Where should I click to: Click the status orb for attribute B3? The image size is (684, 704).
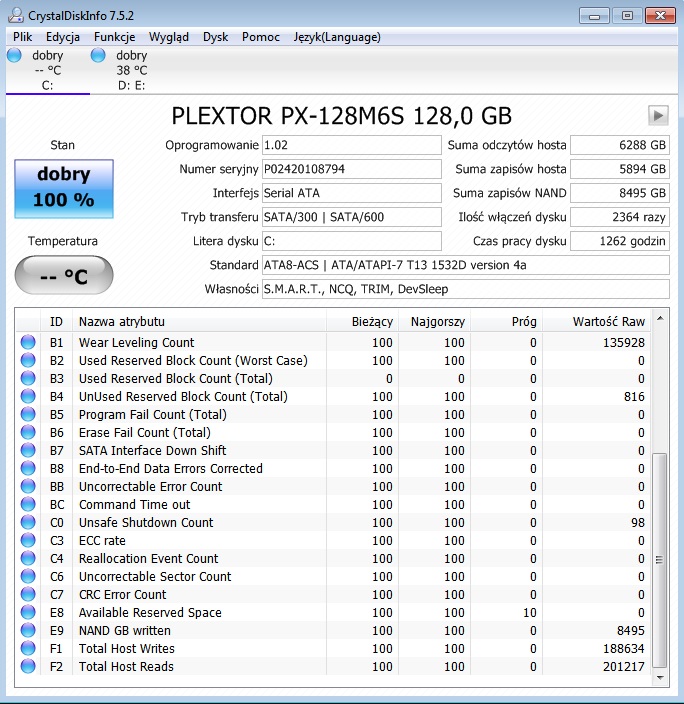point(28,378)
